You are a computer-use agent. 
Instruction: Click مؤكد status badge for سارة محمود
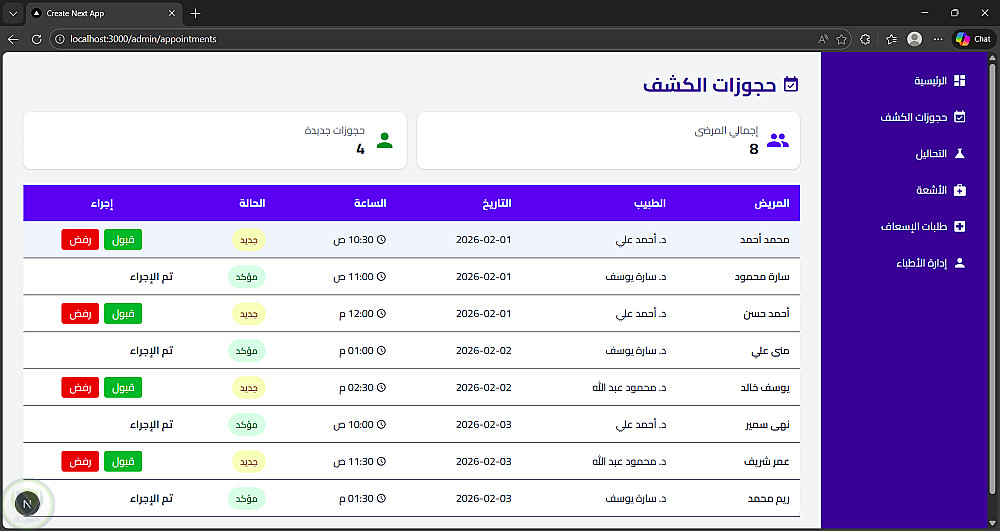click(246, 277)
